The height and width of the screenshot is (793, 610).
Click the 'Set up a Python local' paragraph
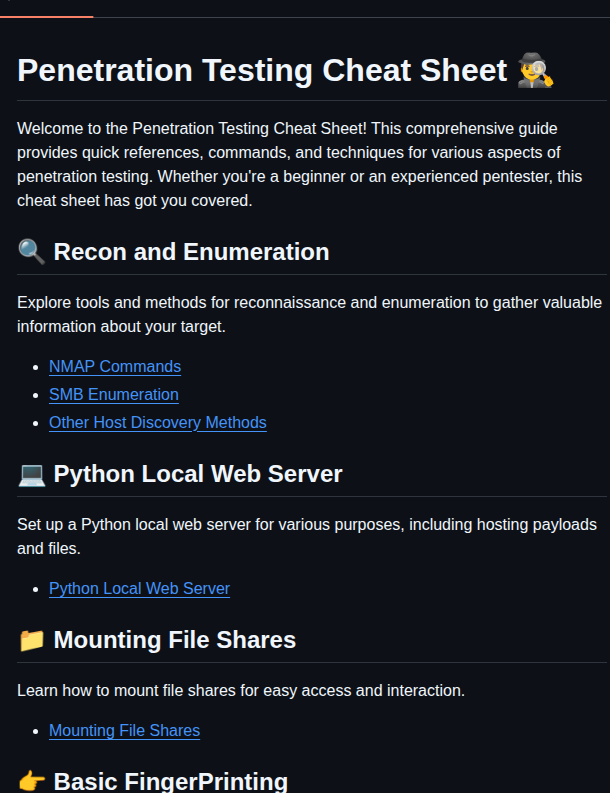coord(307,537)
